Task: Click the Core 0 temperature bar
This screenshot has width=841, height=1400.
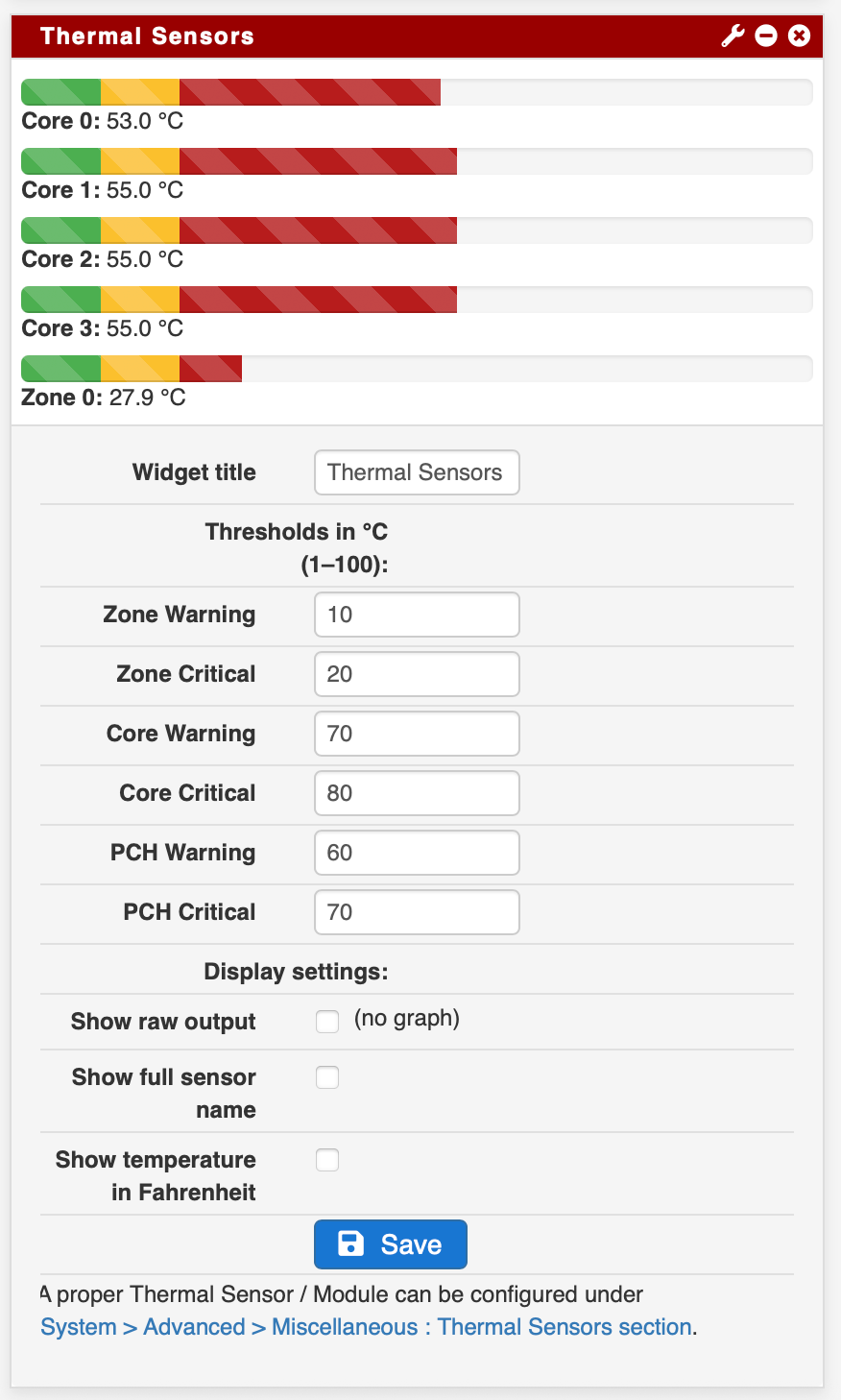Action: click(x=417, y=92)
